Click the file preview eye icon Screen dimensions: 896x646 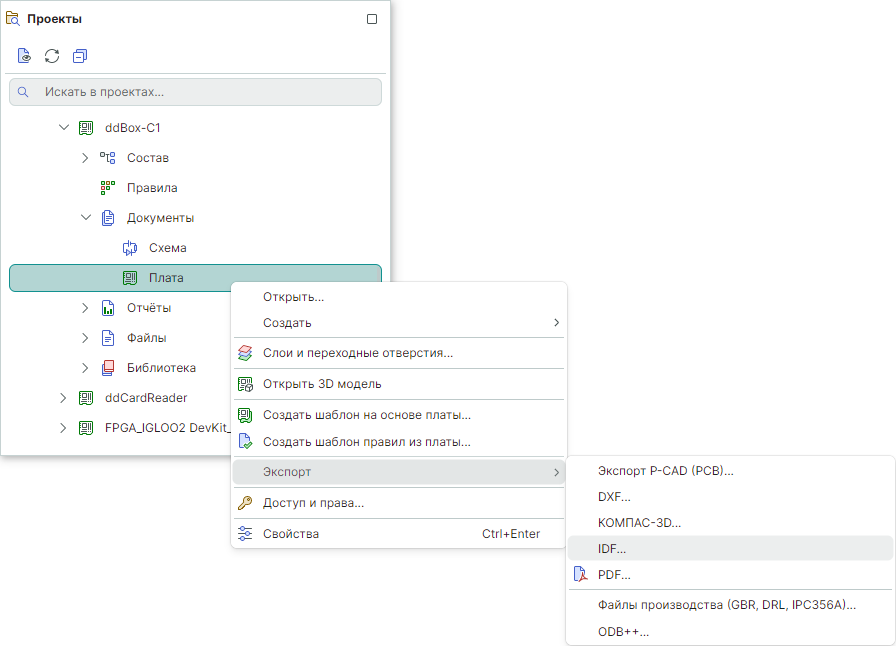24,56
